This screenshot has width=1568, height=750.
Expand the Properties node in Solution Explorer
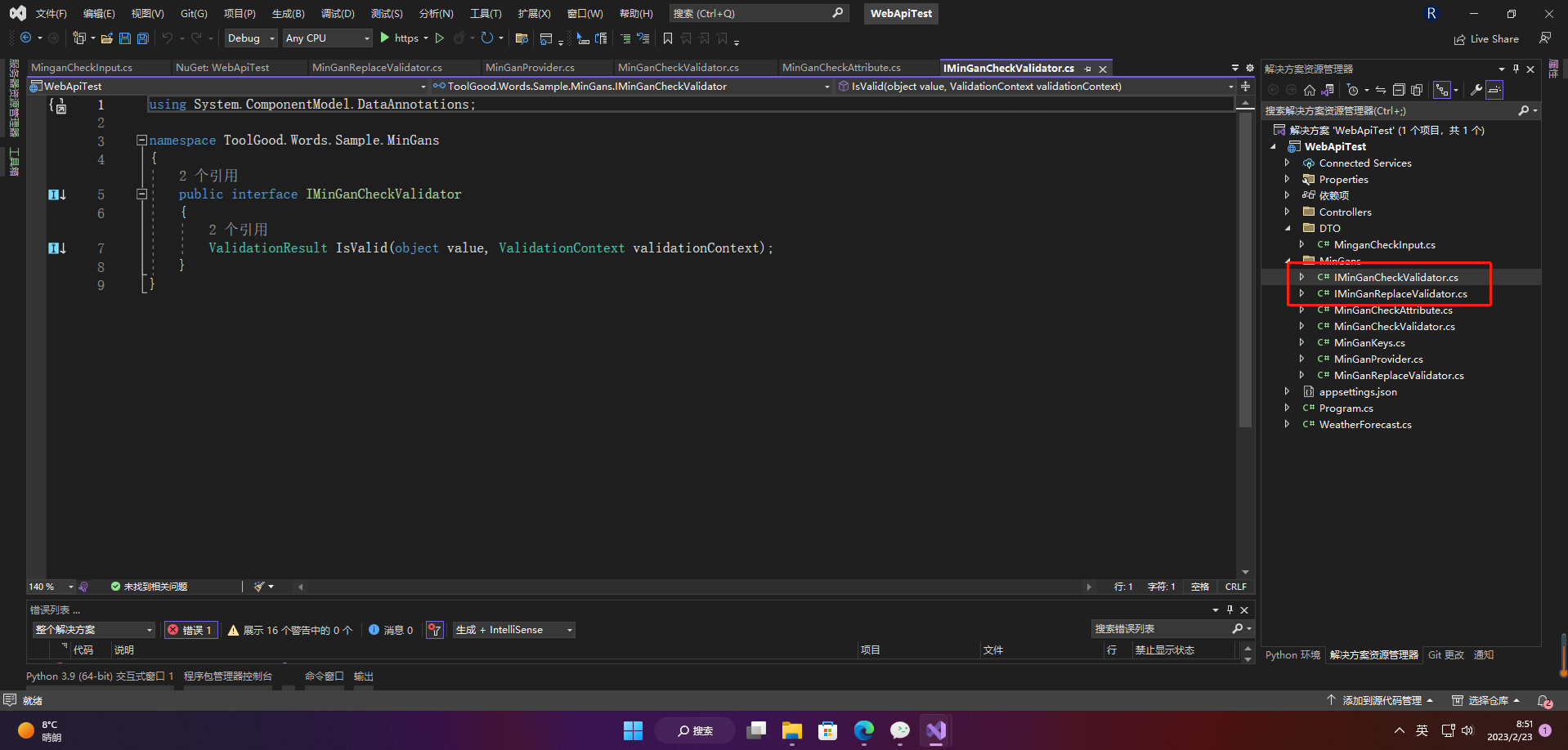pos(1287,179)
